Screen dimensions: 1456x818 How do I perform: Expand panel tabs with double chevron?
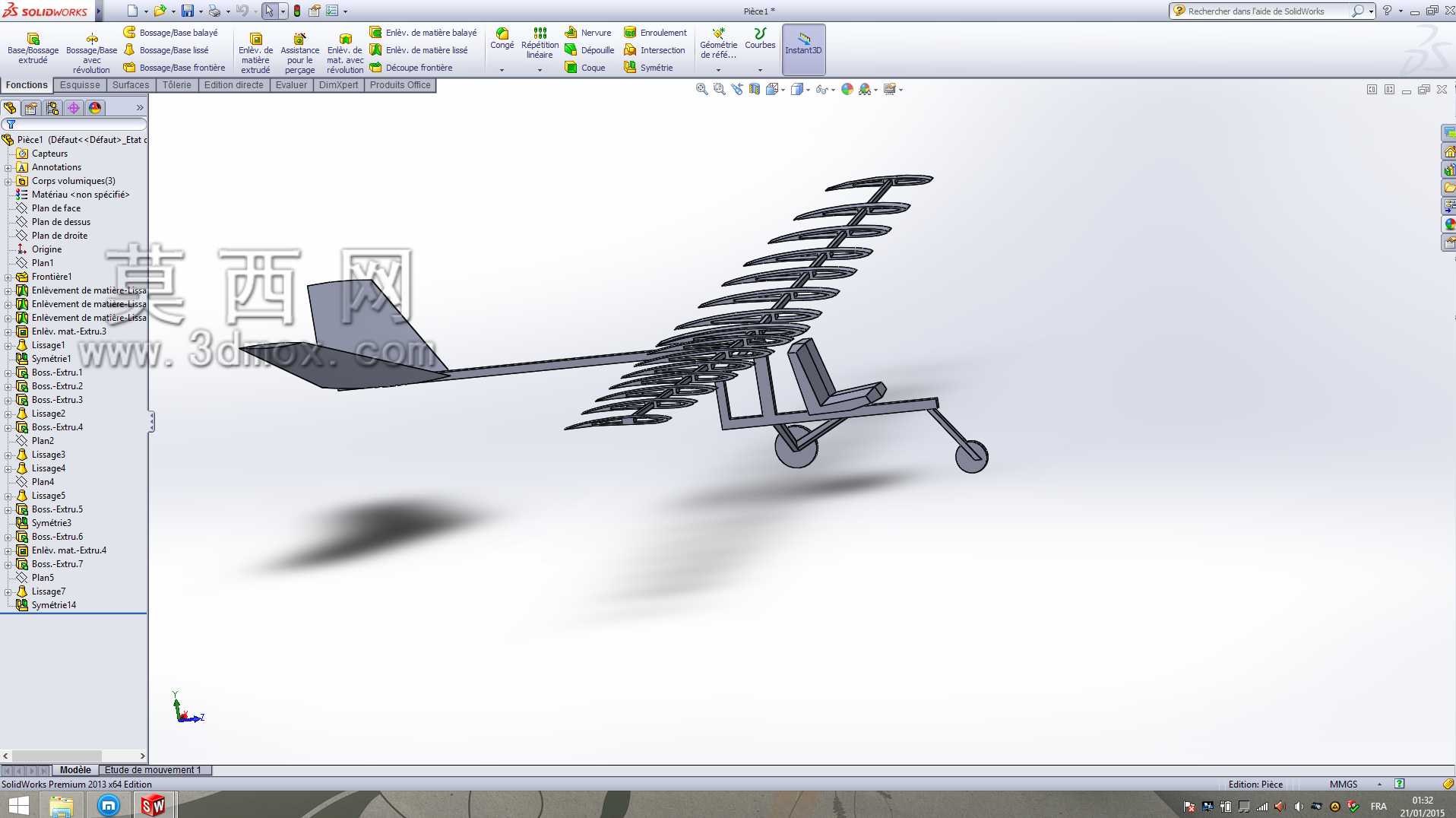click(140, 108)
